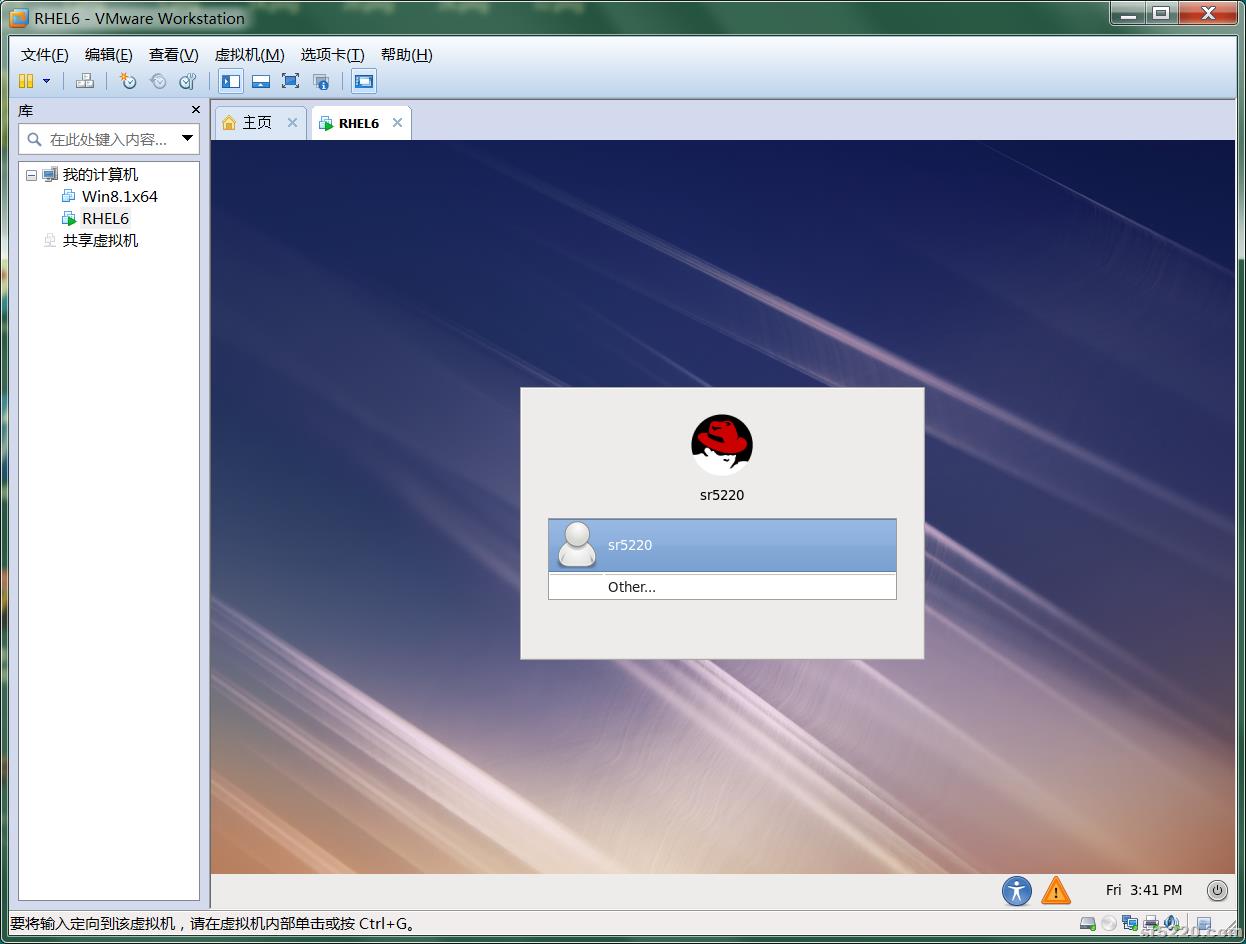1246x944 pixels.
Task: Click the printer status icon
Action: 1151,924
